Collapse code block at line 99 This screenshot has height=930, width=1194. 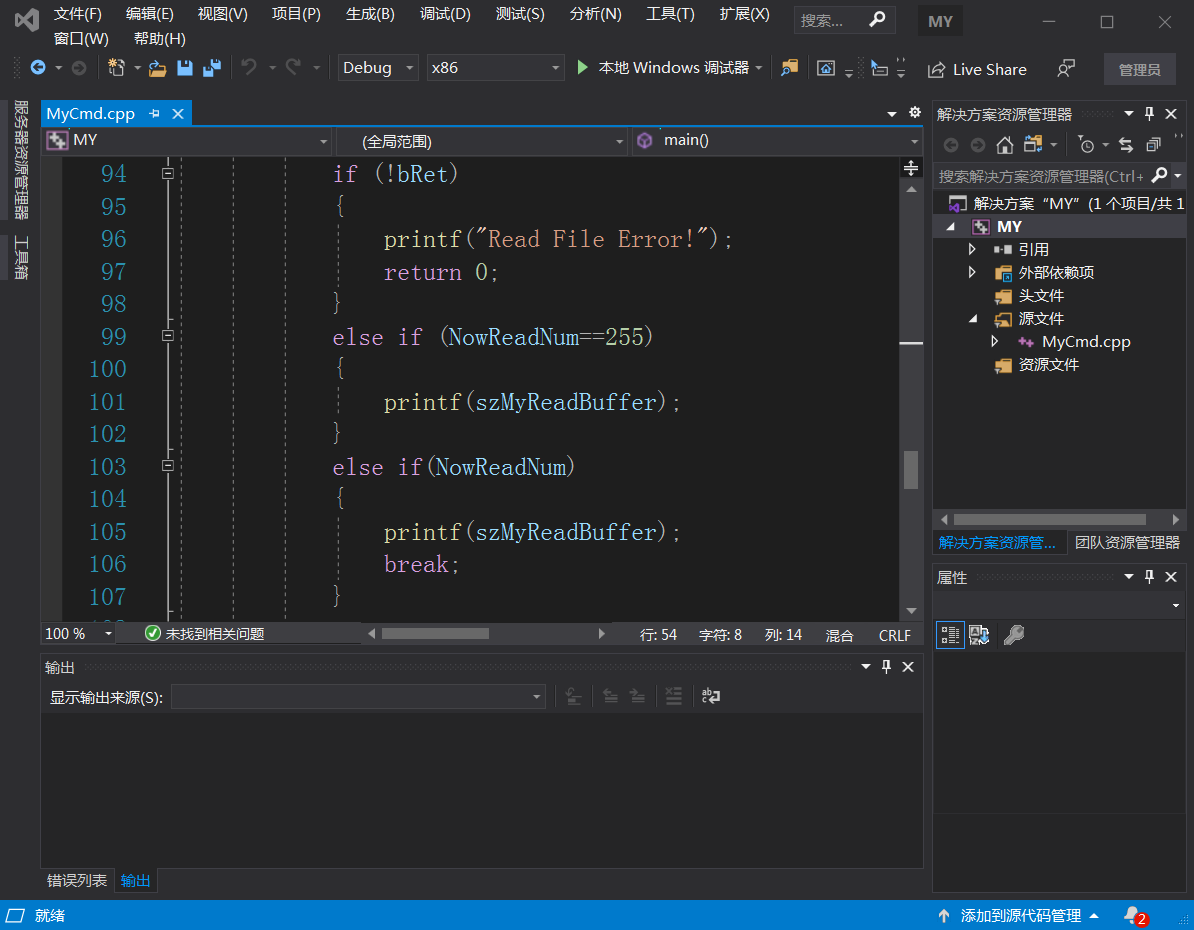tap(168, 336)
